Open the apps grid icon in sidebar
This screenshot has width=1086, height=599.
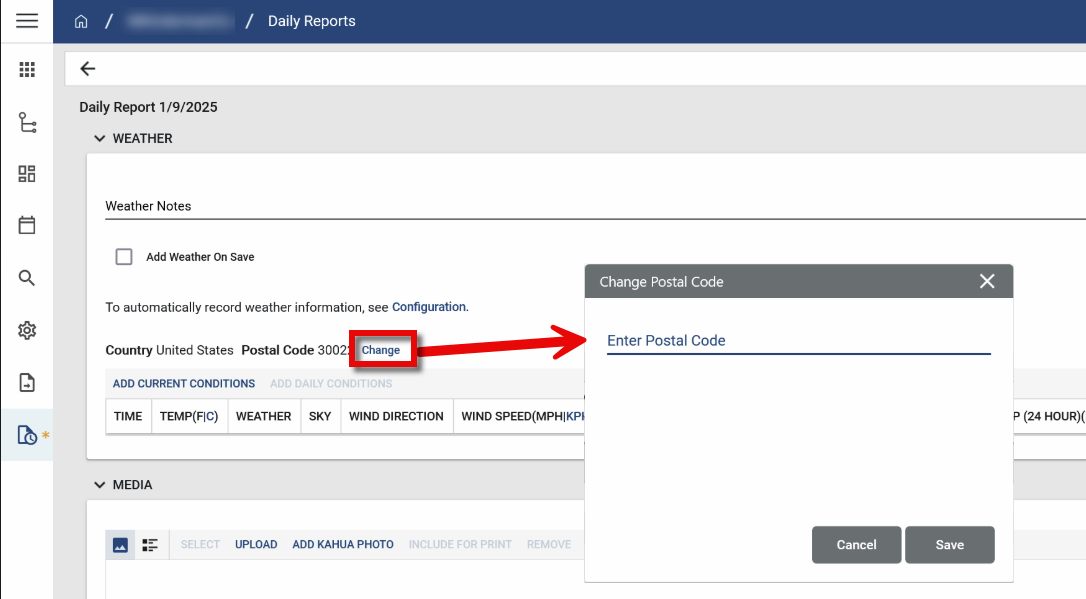click(27, 69)
